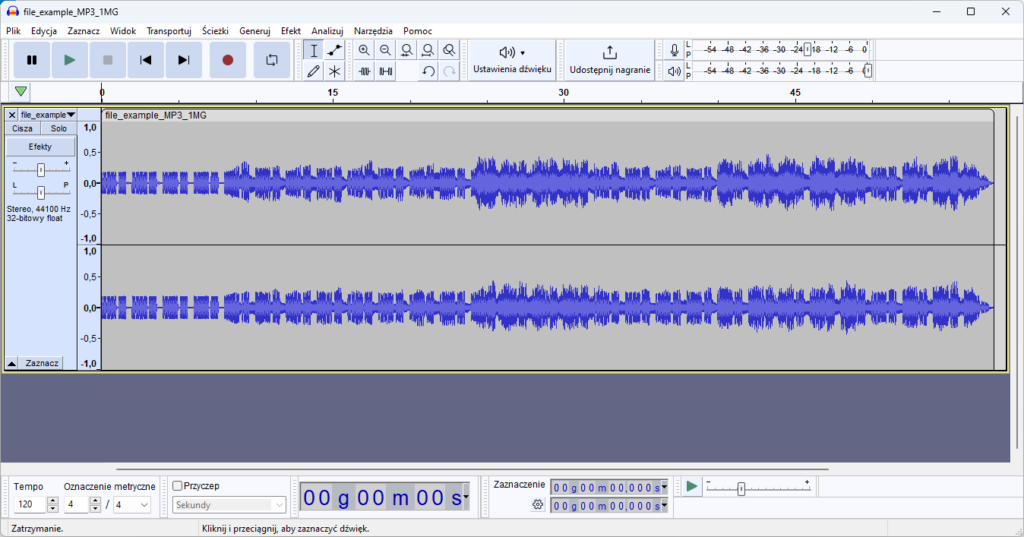Viewport: 1024px width, 537px height.
Task: Open the Widok menu
Action: [x=123, y=31]
